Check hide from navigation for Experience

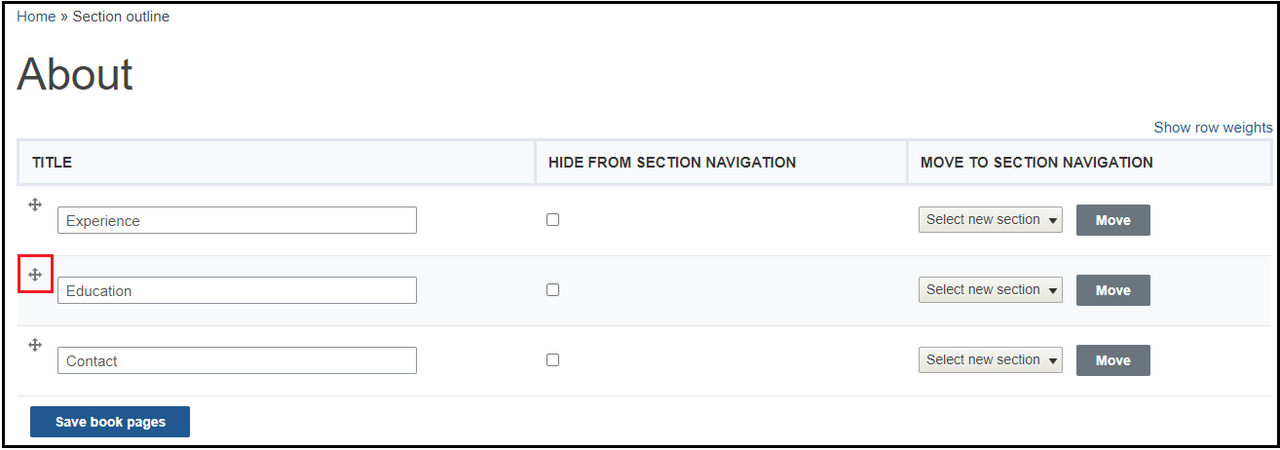[553, 220]
